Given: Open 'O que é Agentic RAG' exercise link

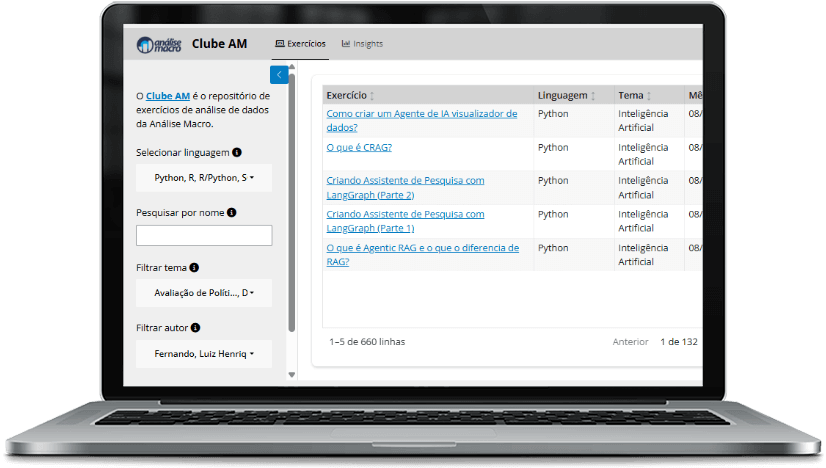Looking at the screenshot, I should [x=422, y=255].
